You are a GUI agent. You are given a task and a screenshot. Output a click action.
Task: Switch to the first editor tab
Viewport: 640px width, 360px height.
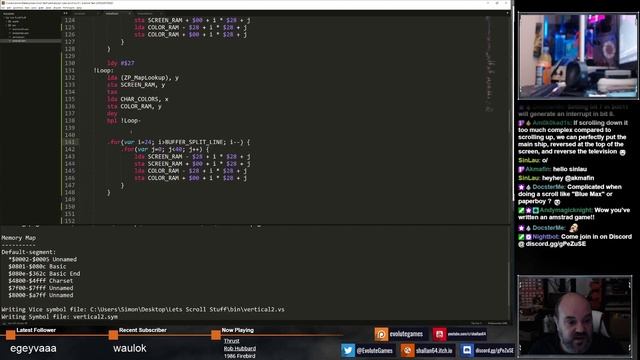80,13
